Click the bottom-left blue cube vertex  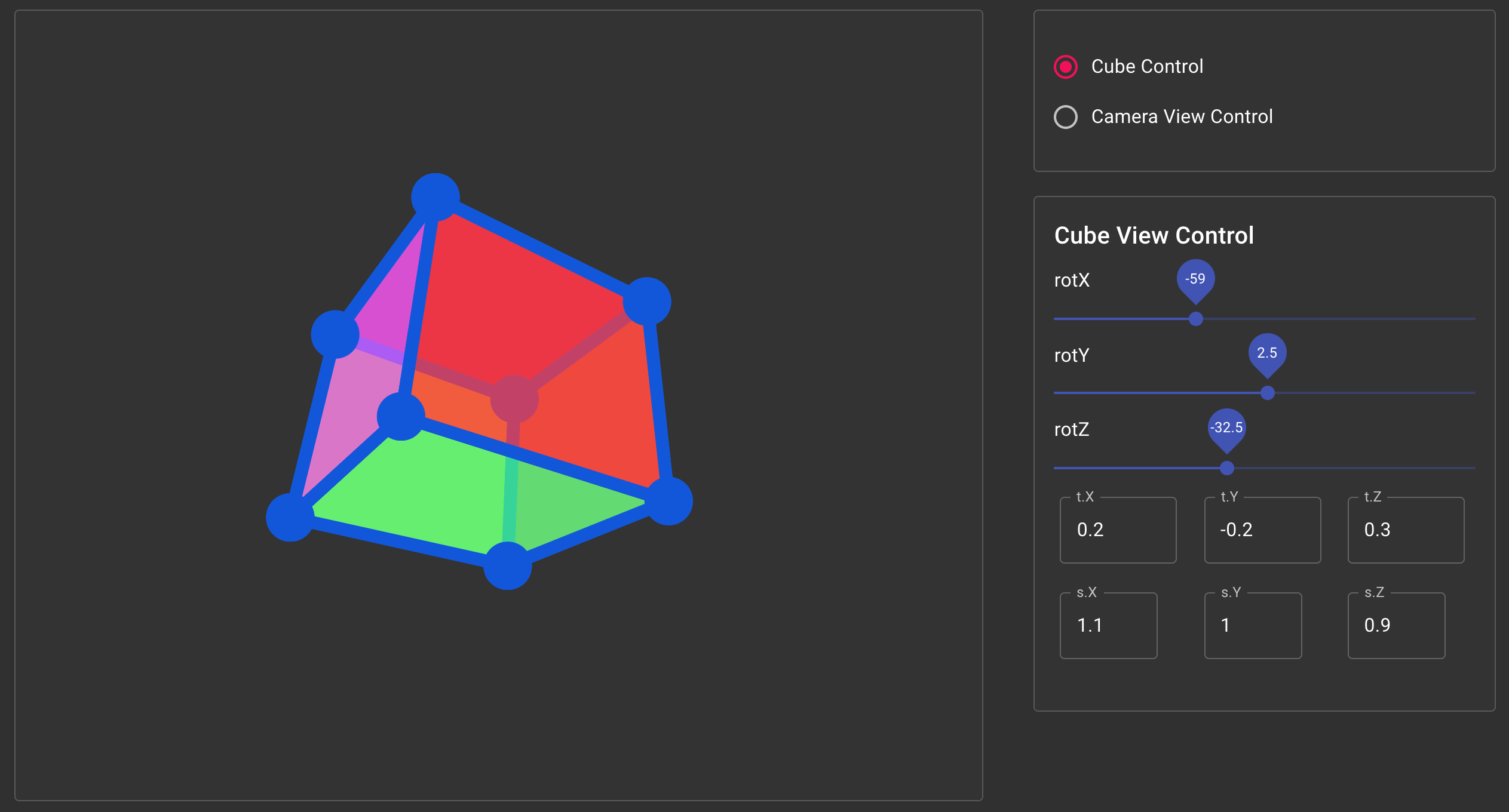point(290,517)
